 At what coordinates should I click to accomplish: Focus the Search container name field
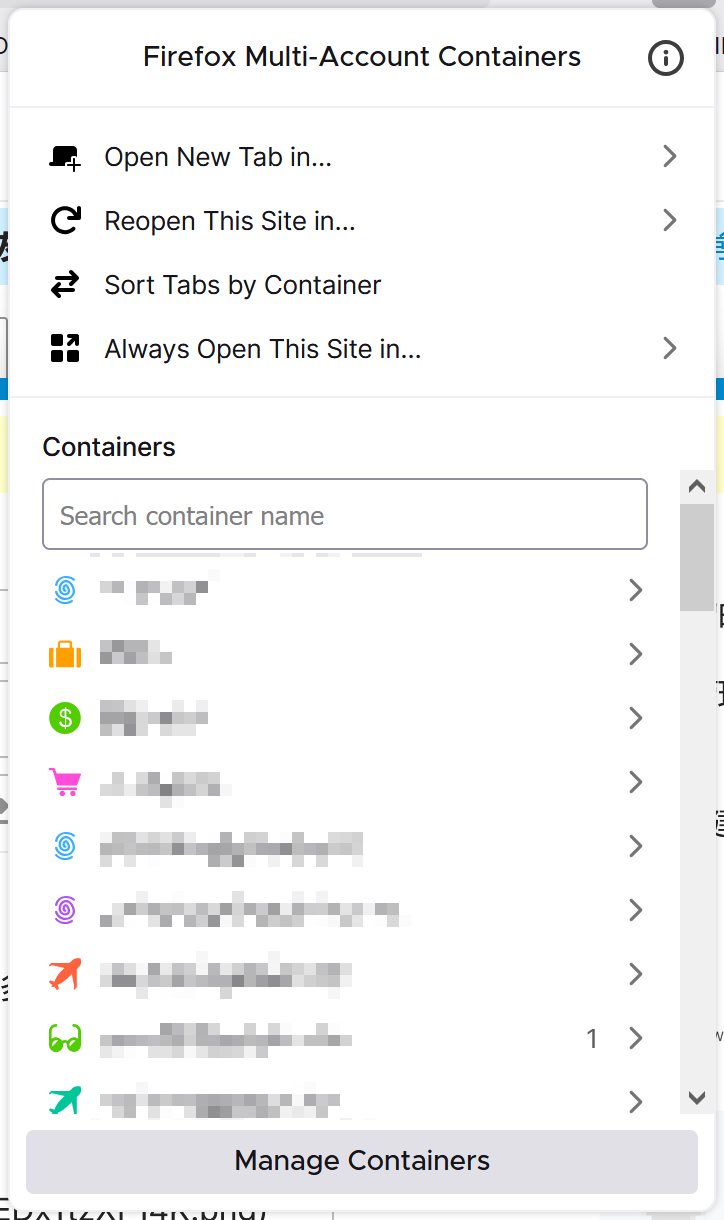(x=345, y=515)
